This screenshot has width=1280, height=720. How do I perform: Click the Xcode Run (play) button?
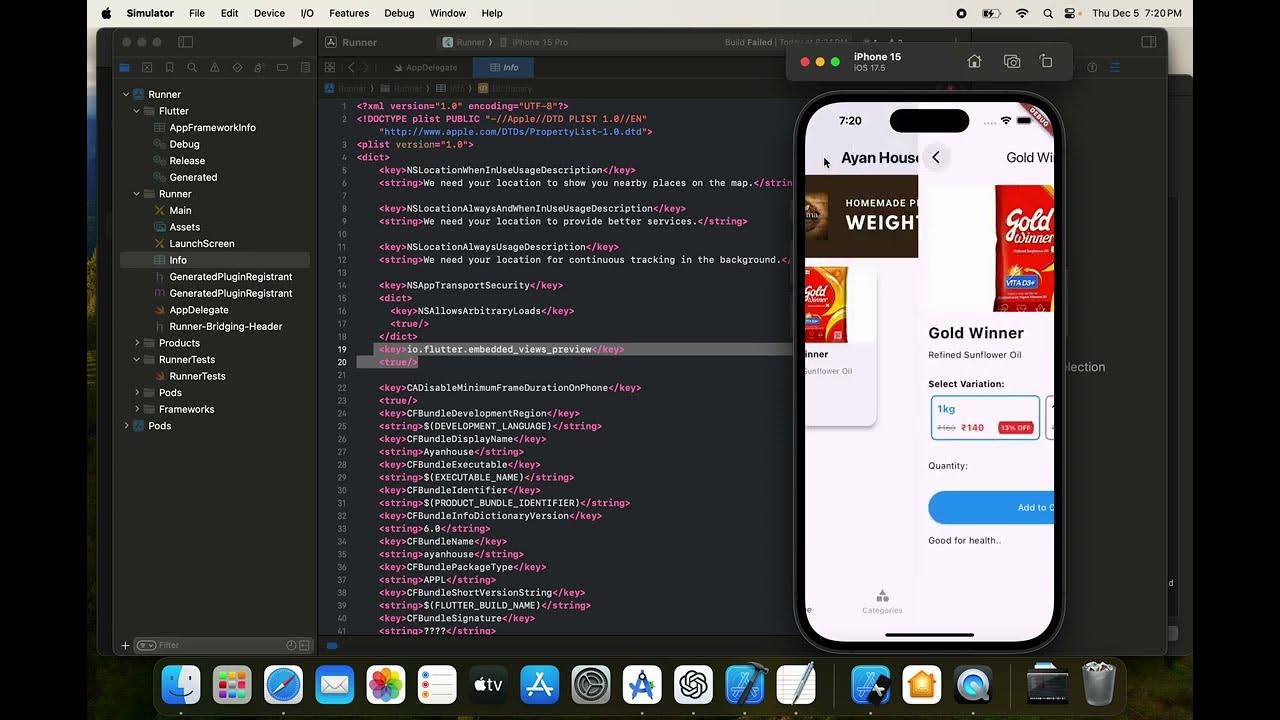point(297,42)
